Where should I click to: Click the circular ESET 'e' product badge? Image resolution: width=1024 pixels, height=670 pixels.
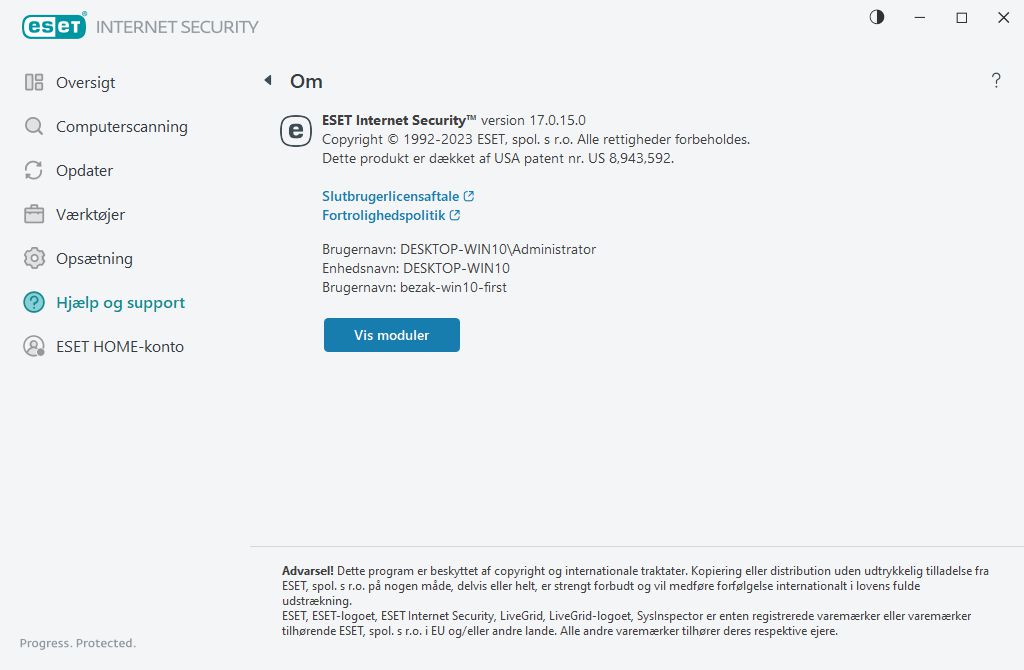(295, 131)
